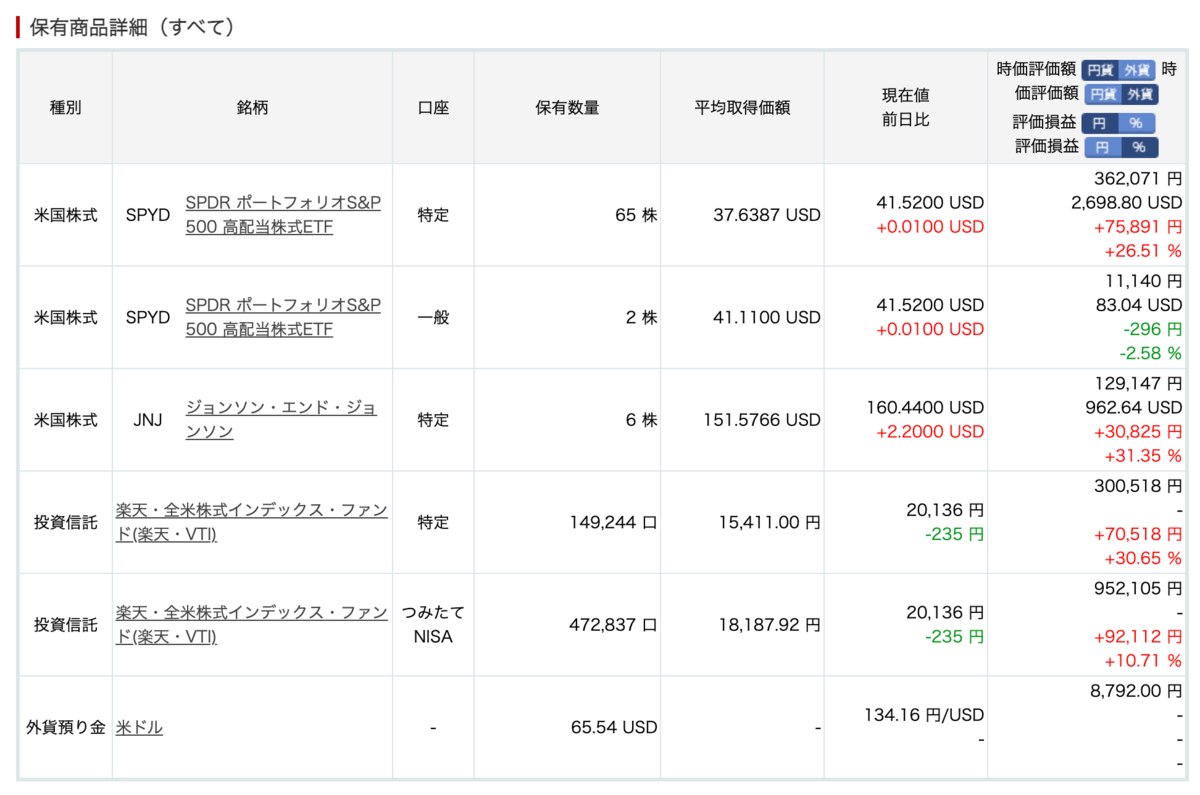
Task: Click the 151.5766 USD average cost
Action: tap(762, 420)
